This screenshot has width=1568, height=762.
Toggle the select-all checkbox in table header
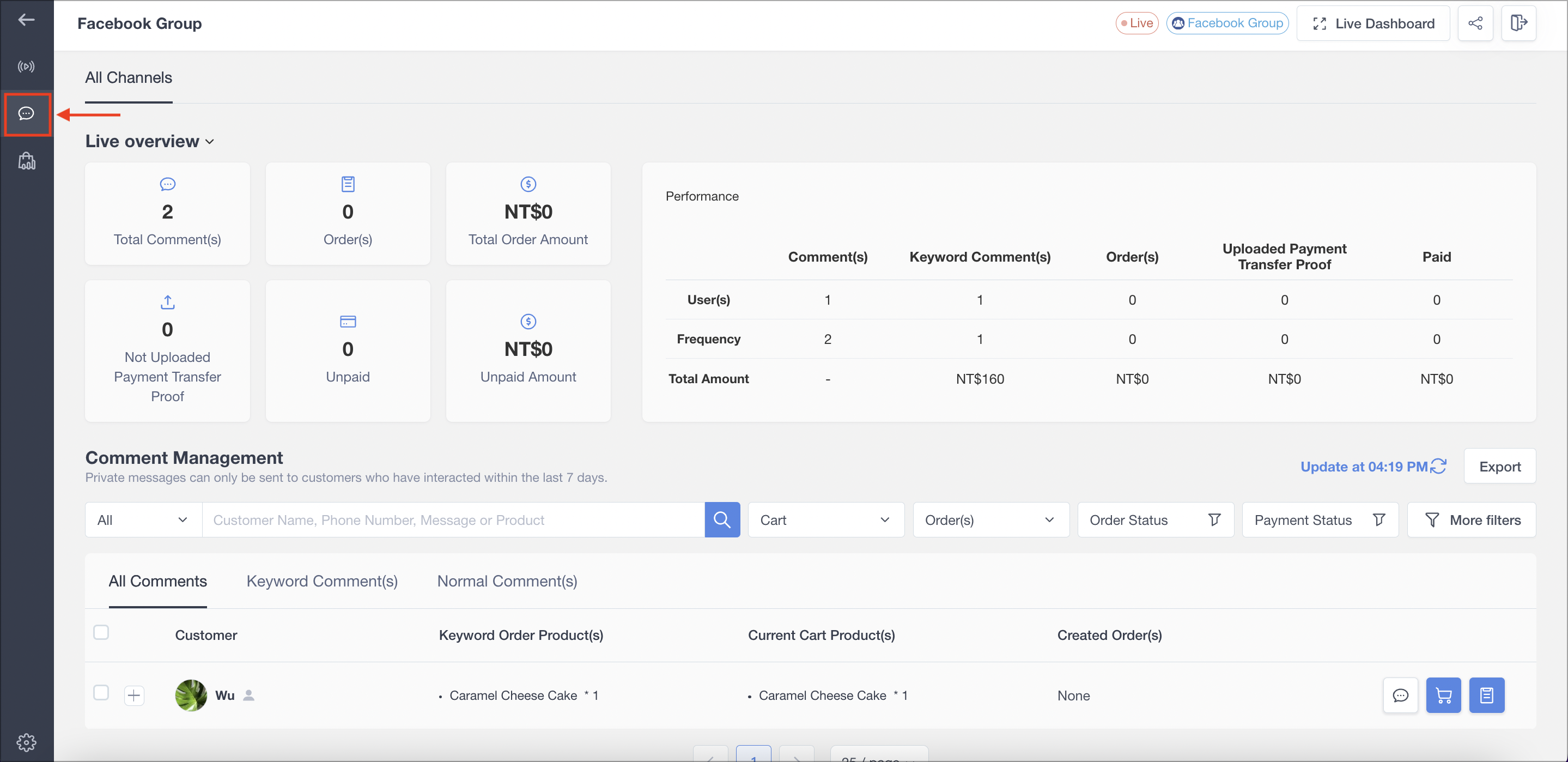(101, 632)
